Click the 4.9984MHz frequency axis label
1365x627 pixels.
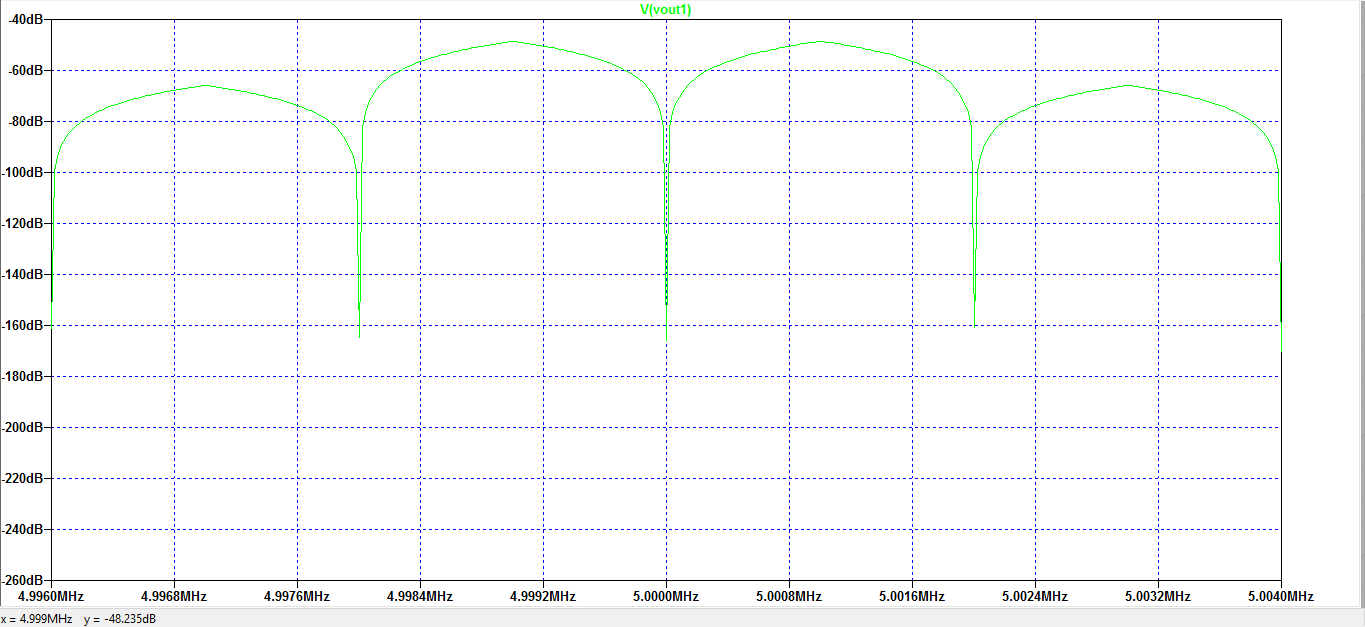pyautogui.click(x=420, y=596)
